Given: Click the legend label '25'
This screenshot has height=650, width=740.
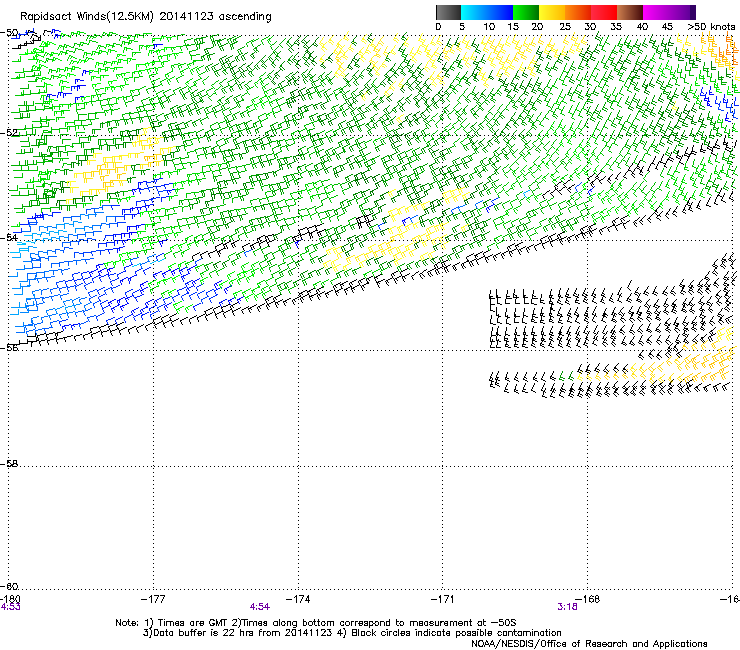Looking at the screenshot, I should point(564,26).
